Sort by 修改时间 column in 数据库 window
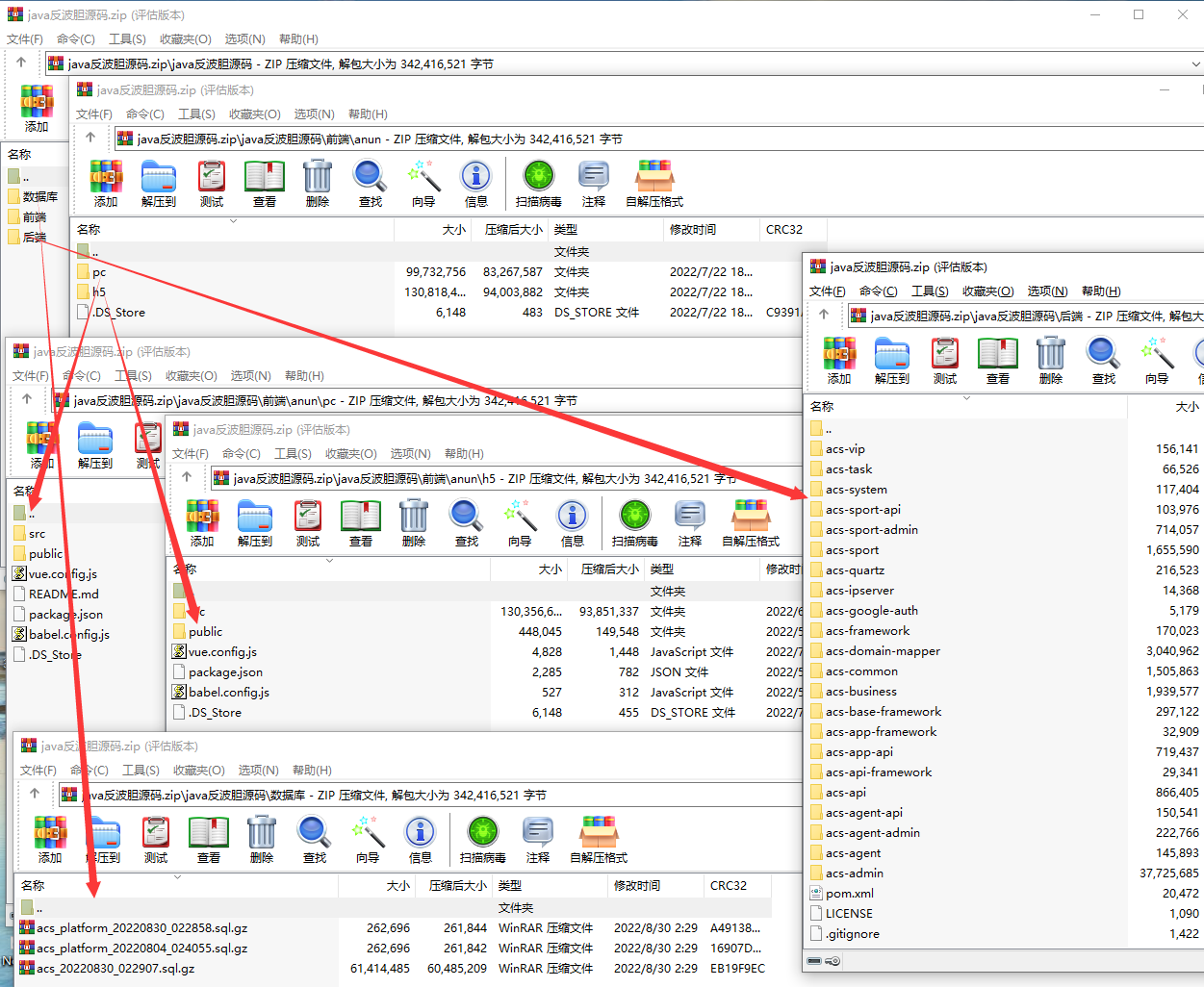Image resolution: width=1204 pixels, height=987 pixels. [637, 886]
